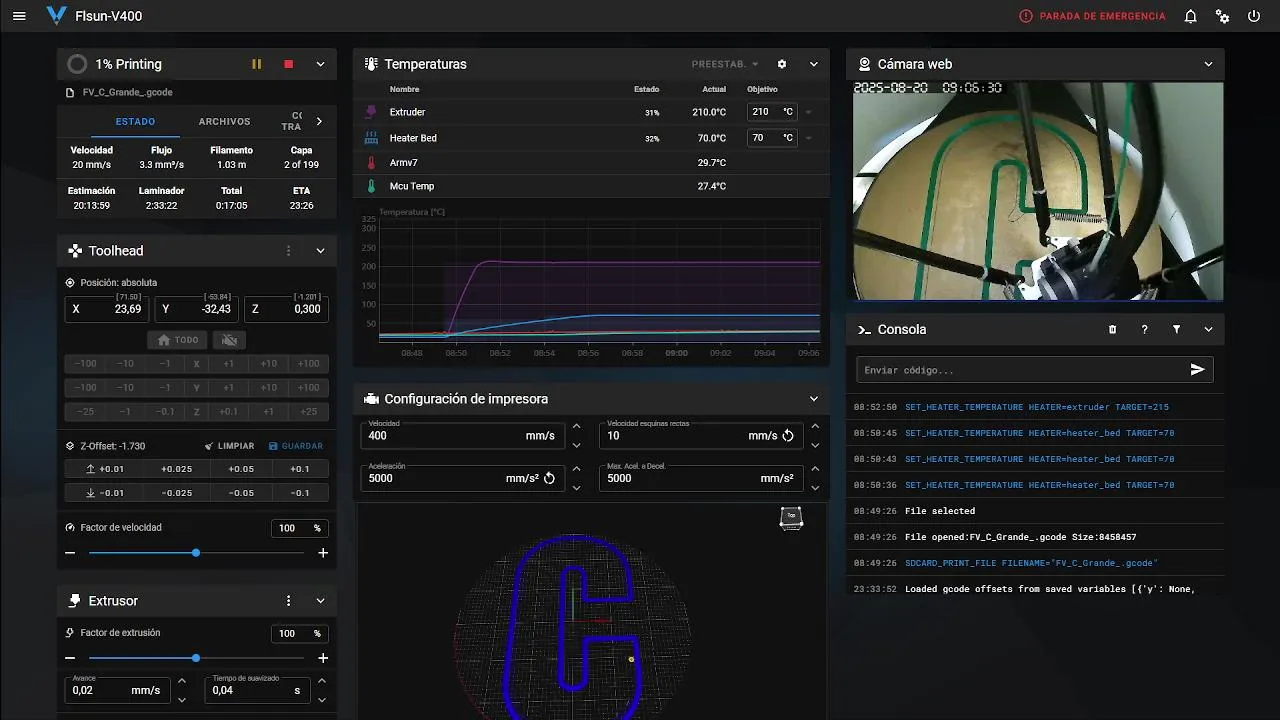This screenshot has width=1280, height=720.
Task: Edit Heater Bed target temperature
Action: [x=772, y=138]
